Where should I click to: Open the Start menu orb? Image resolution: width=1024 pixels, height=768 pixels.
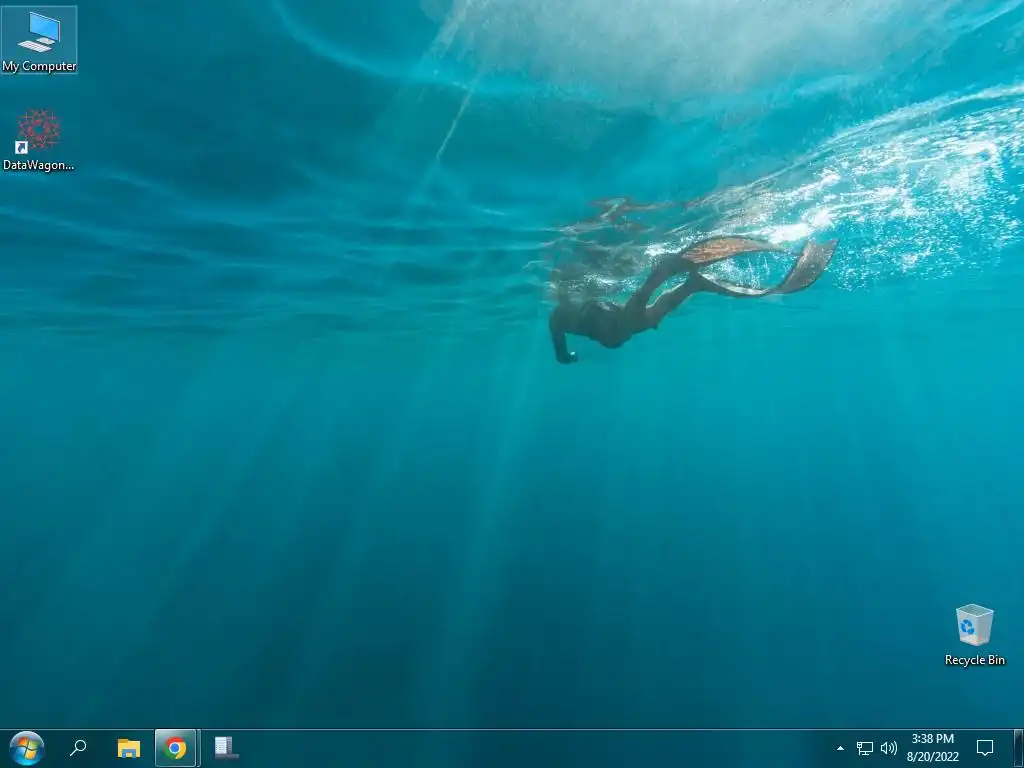coord(27,748)
